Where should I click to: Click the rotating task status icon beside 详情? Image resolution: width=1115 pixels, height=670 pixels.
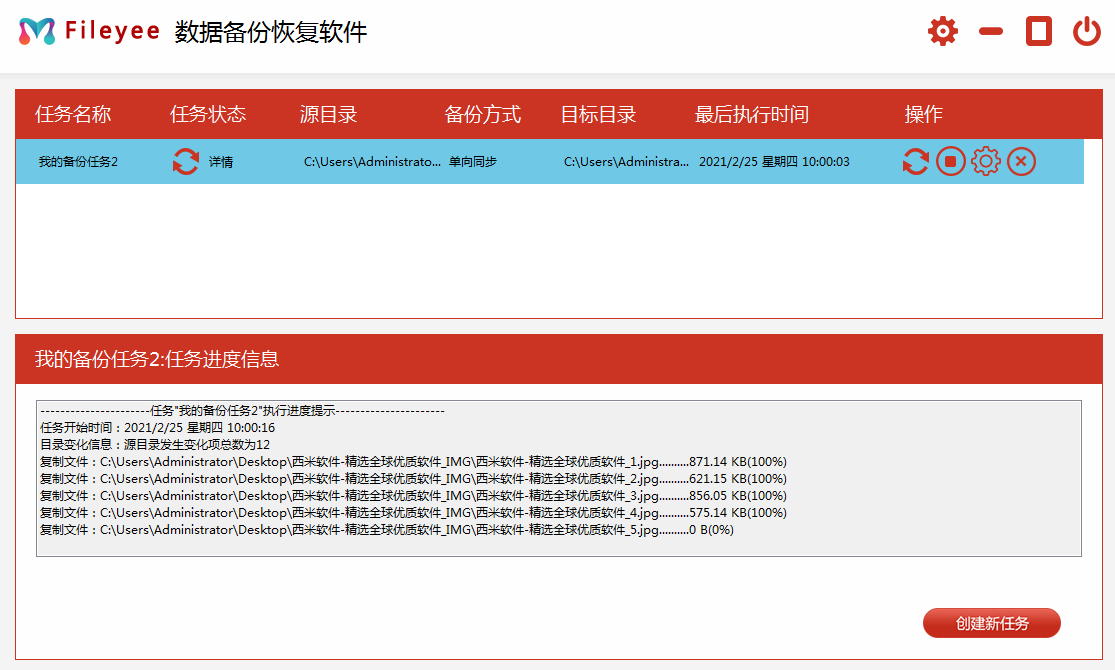pos(184,161)
